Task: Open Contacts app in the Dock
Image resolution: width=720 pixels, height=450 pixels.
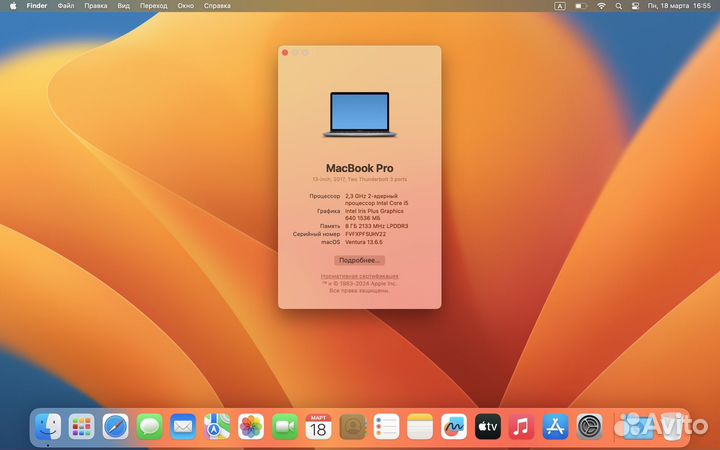Action: (353, 427)
